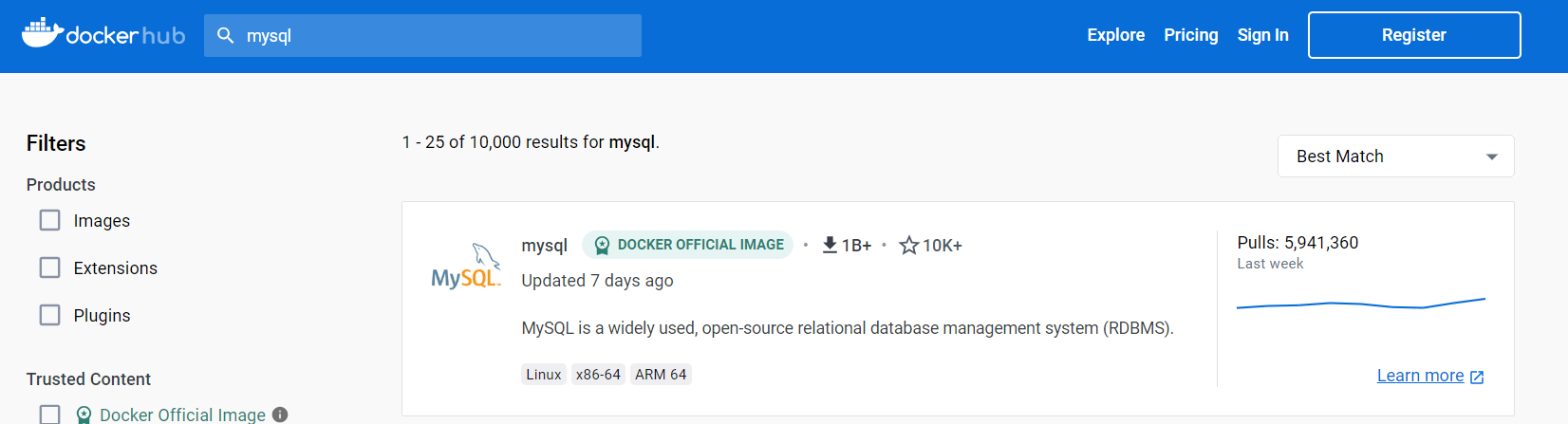
Task: Click the Learn more link
Action: pyautogui.click(x=1420, y=376)
